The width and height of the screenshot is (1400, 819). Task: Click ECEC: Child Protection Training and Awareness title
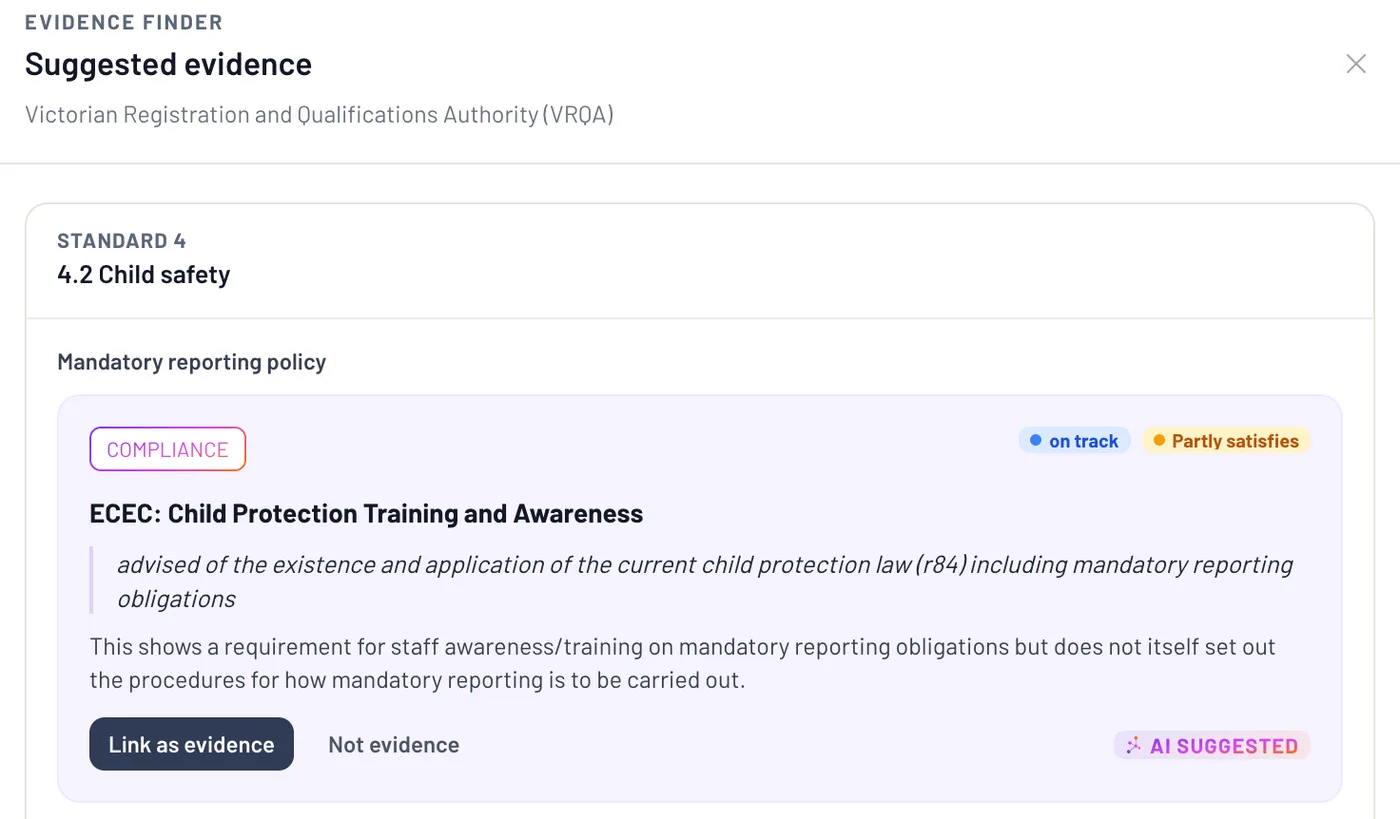tap(366, 514)
